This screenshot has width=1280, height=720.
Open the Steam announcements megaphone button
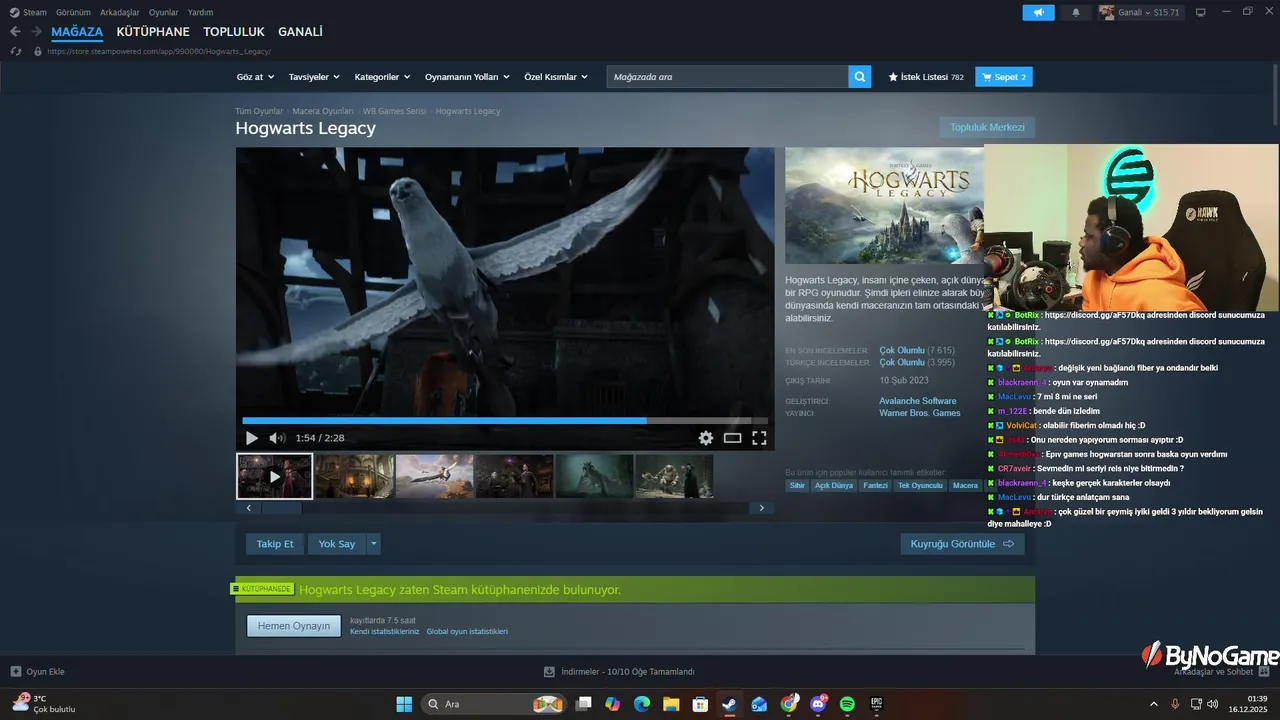pyautogui.click(x=1038, y=12)
